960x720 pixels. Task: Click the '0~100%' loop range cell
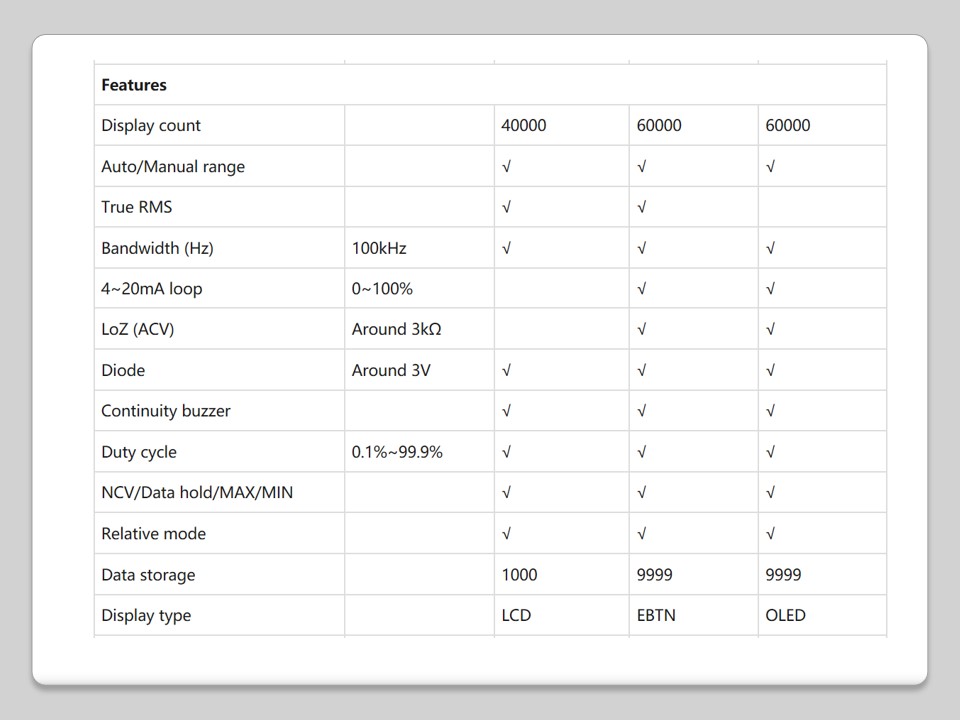point(382,289)
